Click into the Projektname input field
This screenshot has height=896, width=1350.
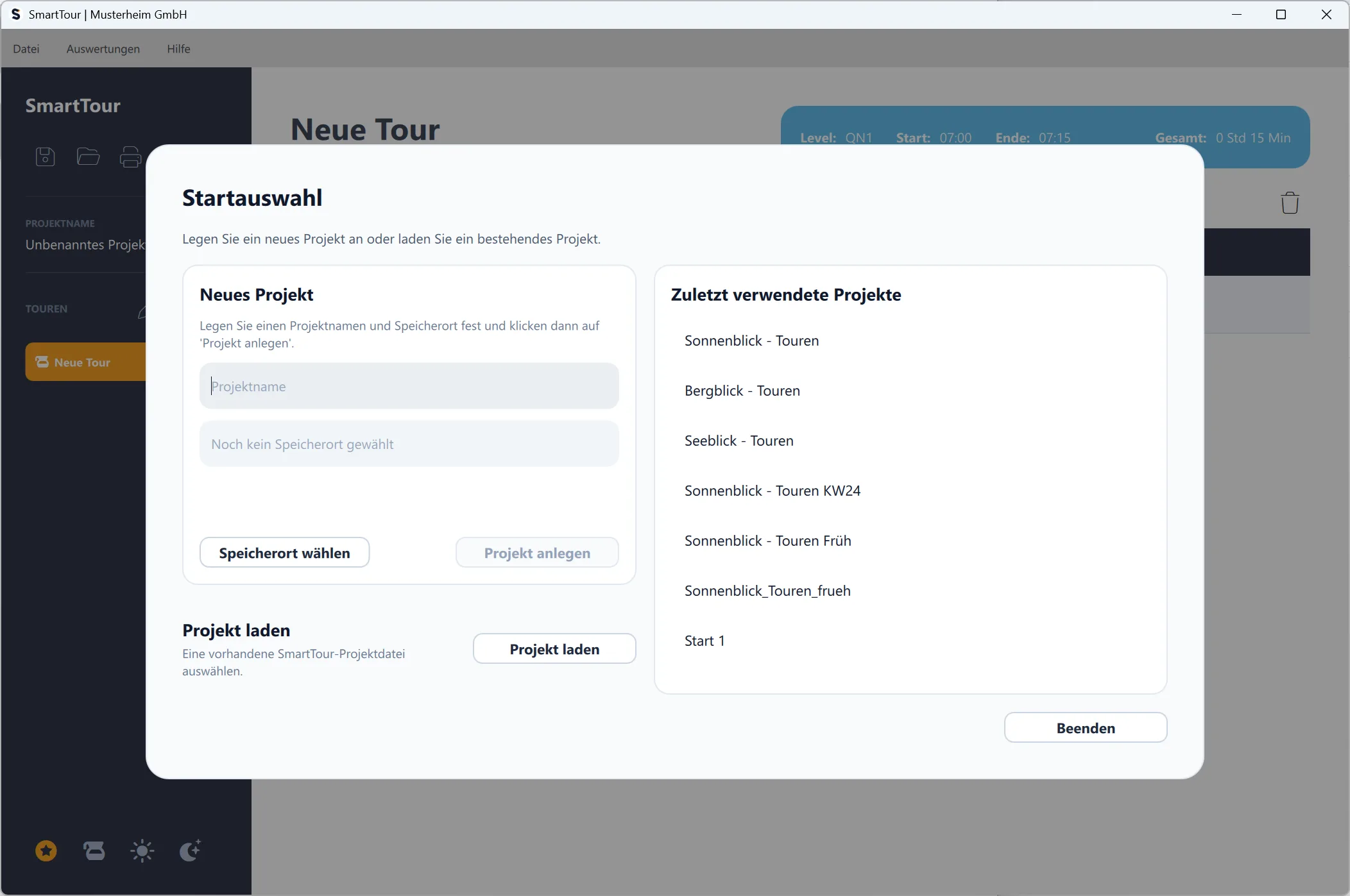409,386
